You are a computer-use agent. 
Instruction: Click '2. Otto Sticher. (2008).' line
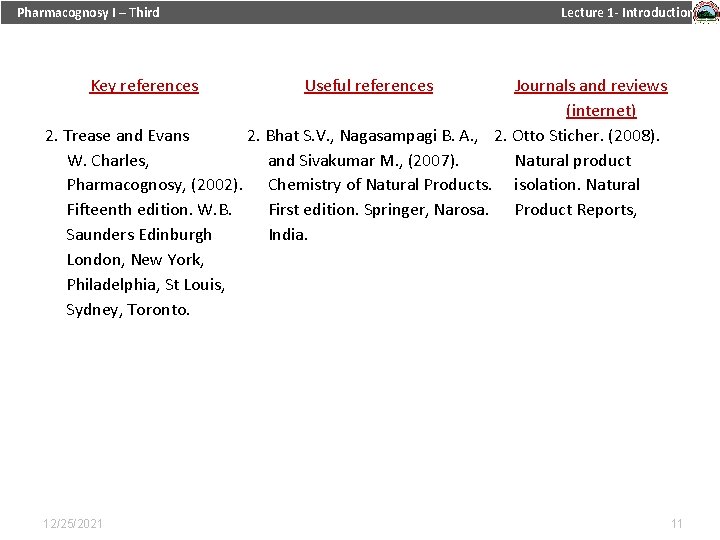click(577, 136)
